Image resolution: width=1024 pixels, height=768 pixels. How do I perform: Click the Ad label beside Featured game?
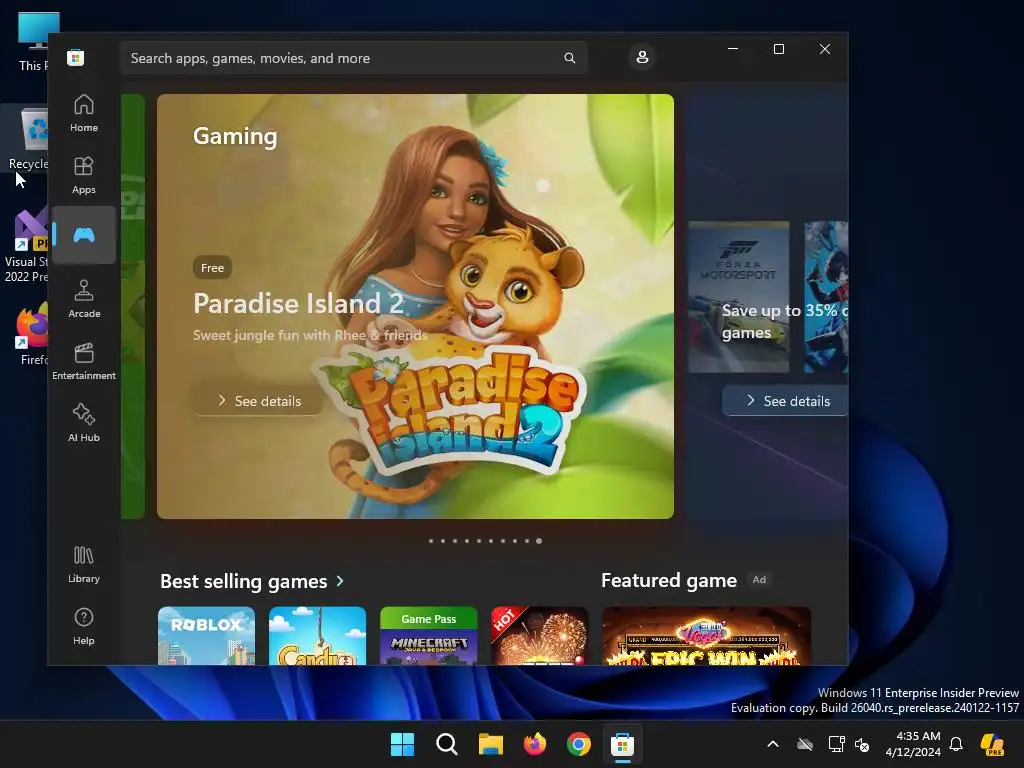[759, 580]
